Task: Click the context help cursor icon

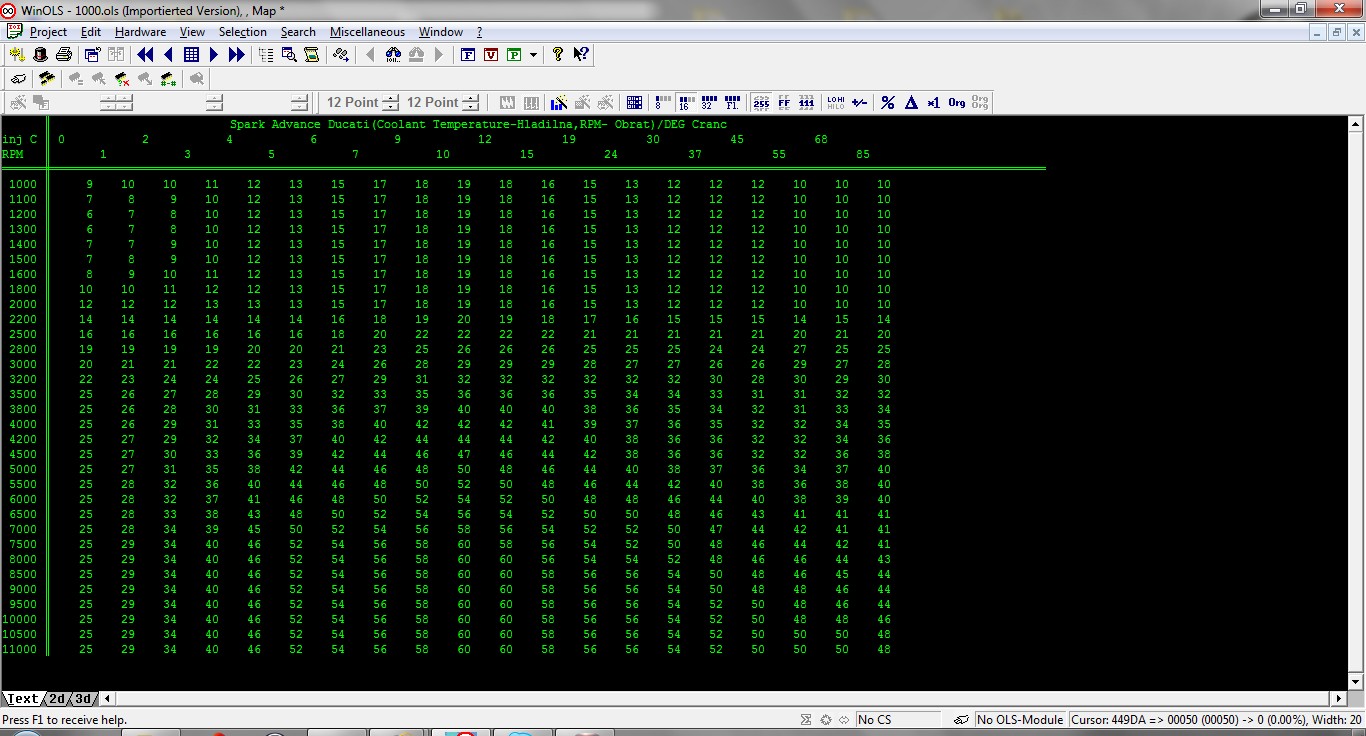Action: (x=582, y=55)
